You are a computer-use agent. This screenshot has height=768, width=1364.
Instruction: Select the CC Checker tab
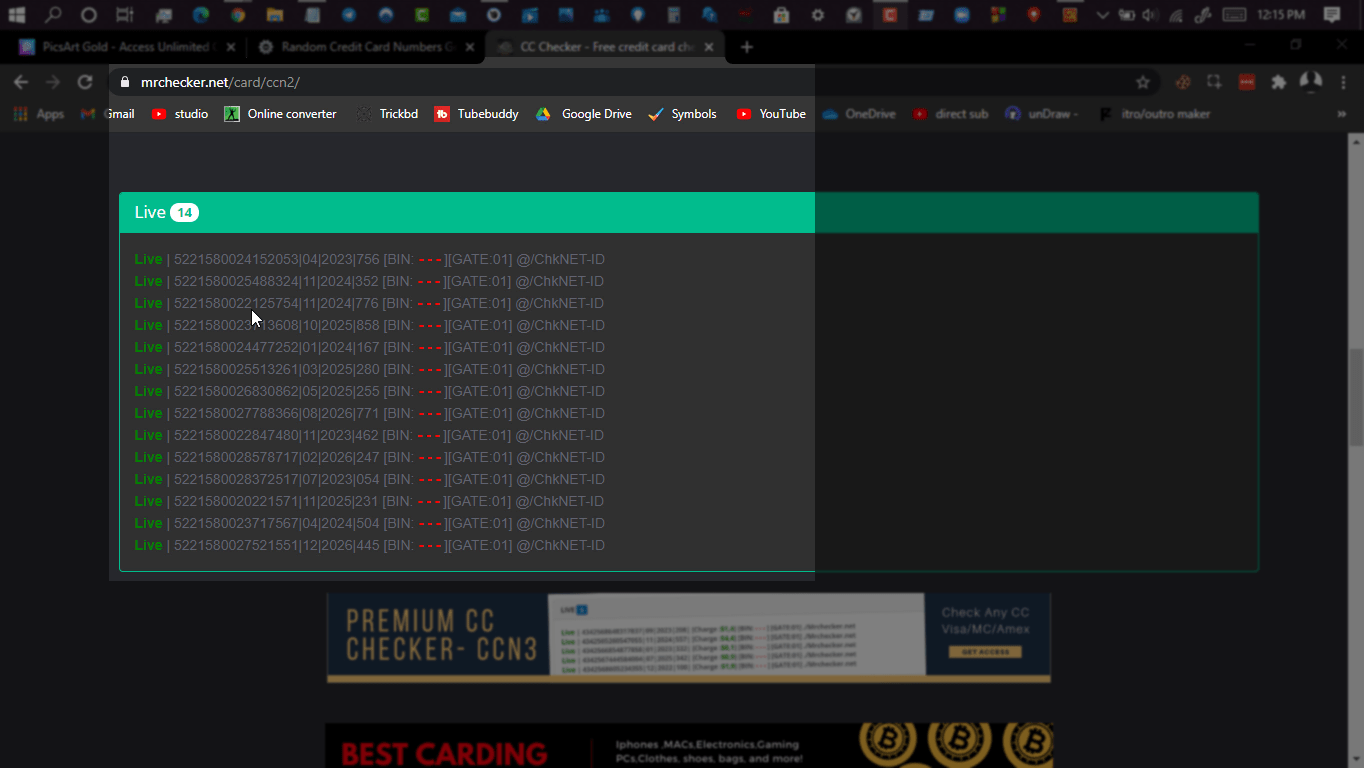(606, 47)
